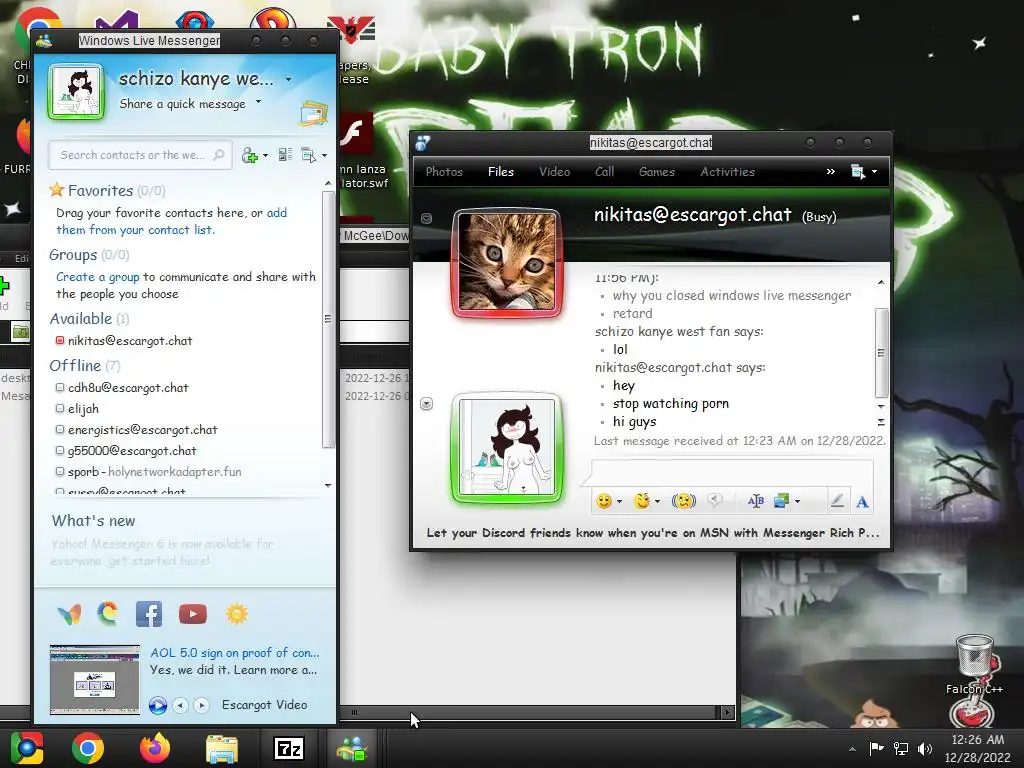Screen dimensions: 1024x768
Task: Show more chat toolbar items chevron
Action: [831, 172]
